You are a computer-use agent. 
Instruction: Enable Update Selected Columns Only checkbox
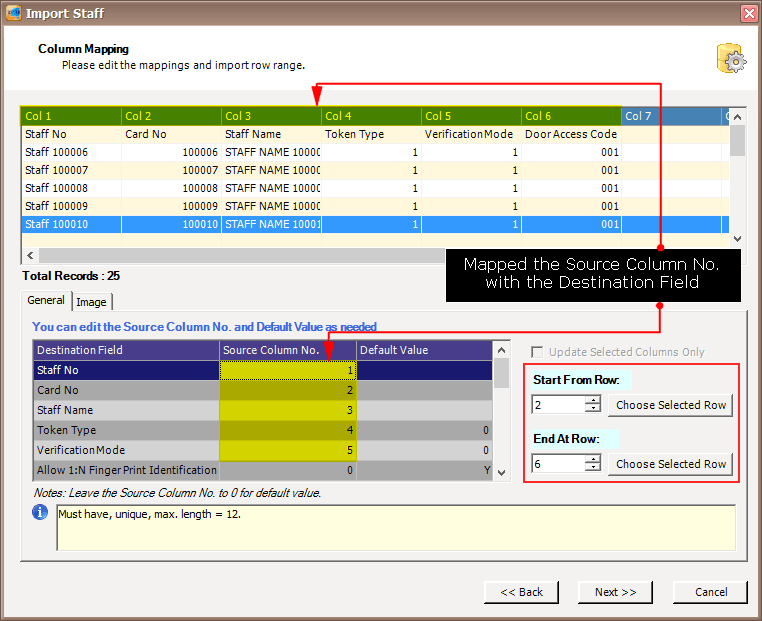[x=538, y=352]
